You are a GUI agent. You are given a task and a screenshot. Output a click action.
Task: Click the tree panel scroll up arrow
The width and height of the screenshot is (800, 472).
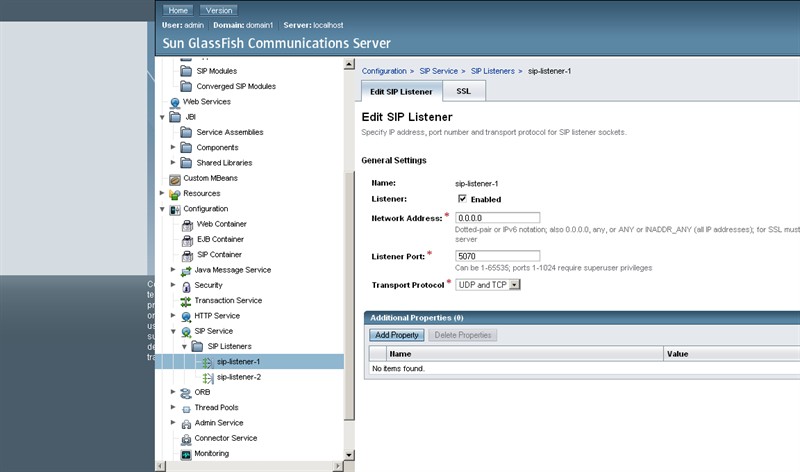tap(349, 64)
